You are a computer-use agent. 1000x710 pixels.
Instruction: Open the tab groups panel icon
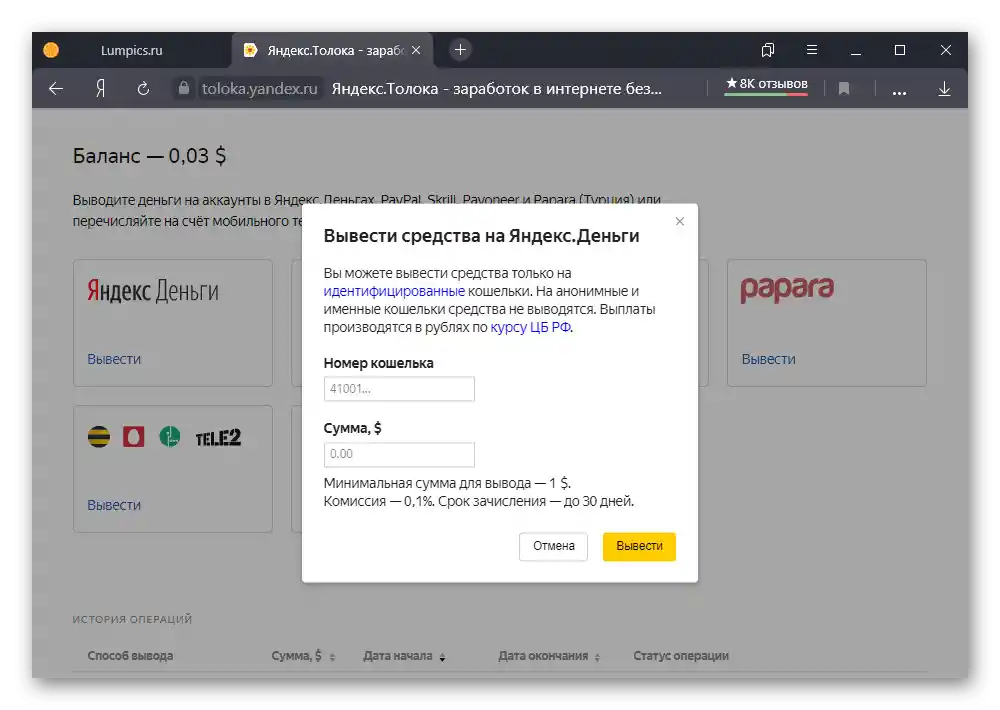click(768, 50)
